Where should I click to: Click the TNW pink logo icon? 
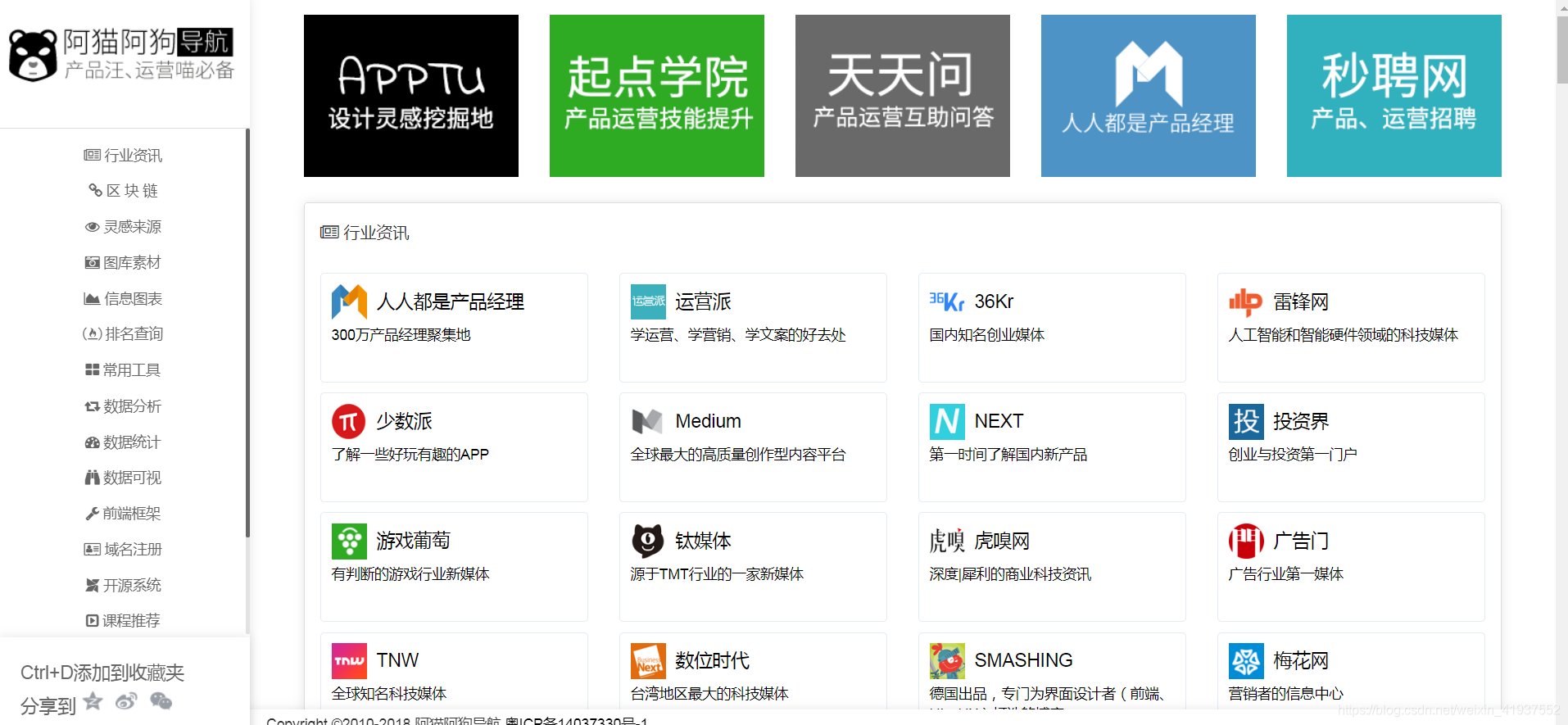pos(349,661)
